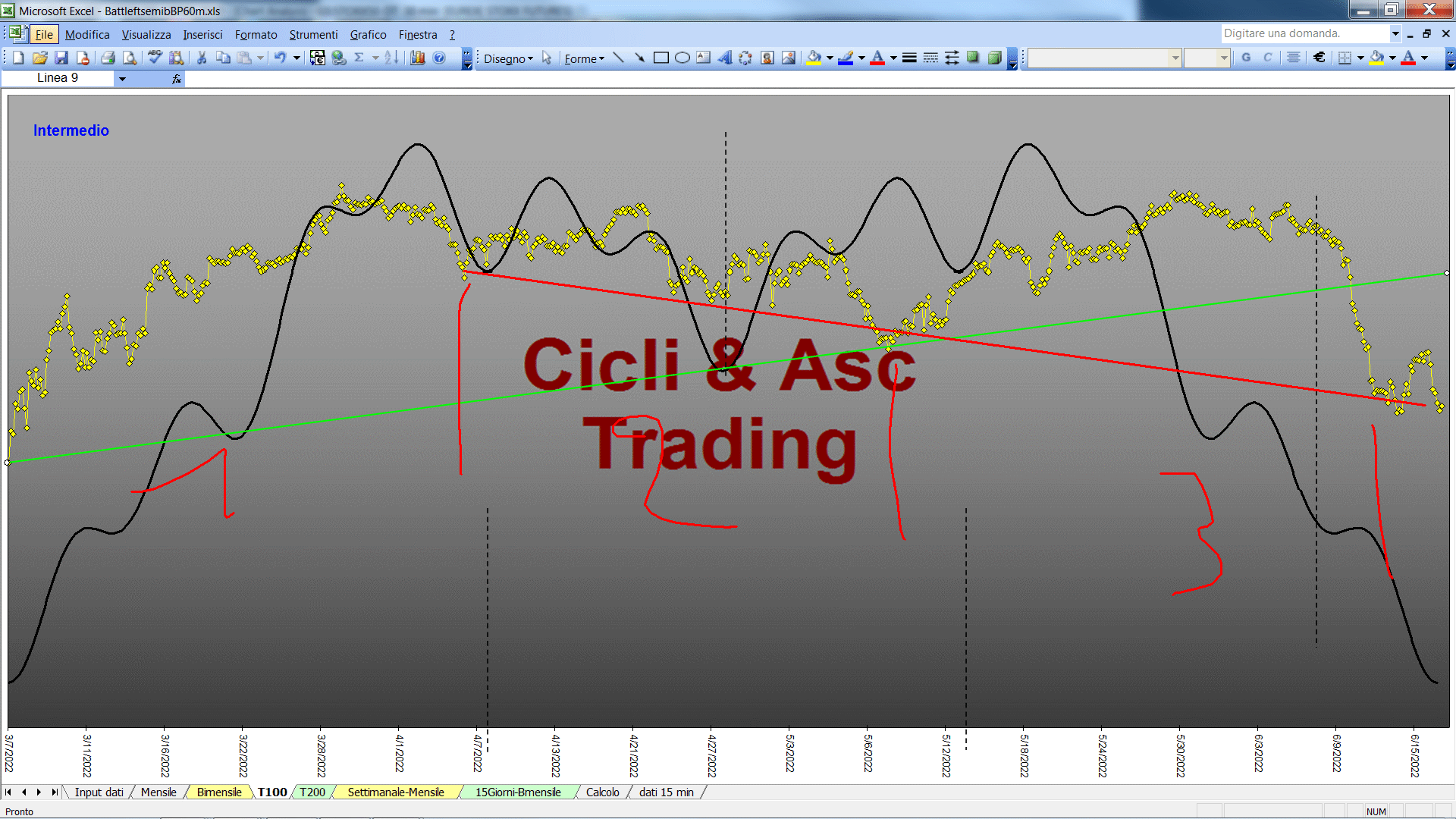
Task: Switch to the T200 sheet tab
Action: click(312, 792)
